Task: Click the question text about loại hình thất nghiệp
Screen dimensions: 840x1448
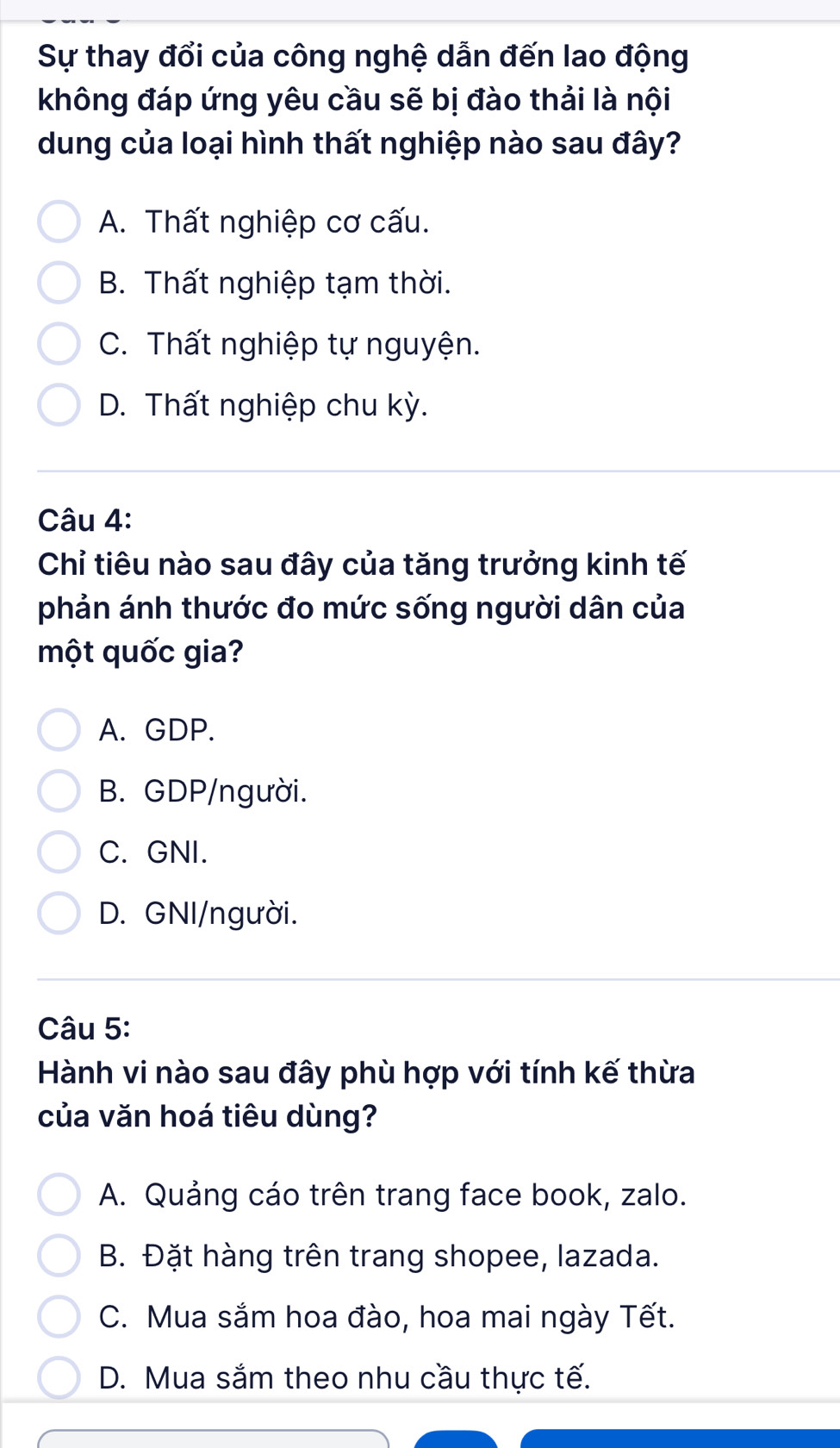Action: click(x=362, y=99)
